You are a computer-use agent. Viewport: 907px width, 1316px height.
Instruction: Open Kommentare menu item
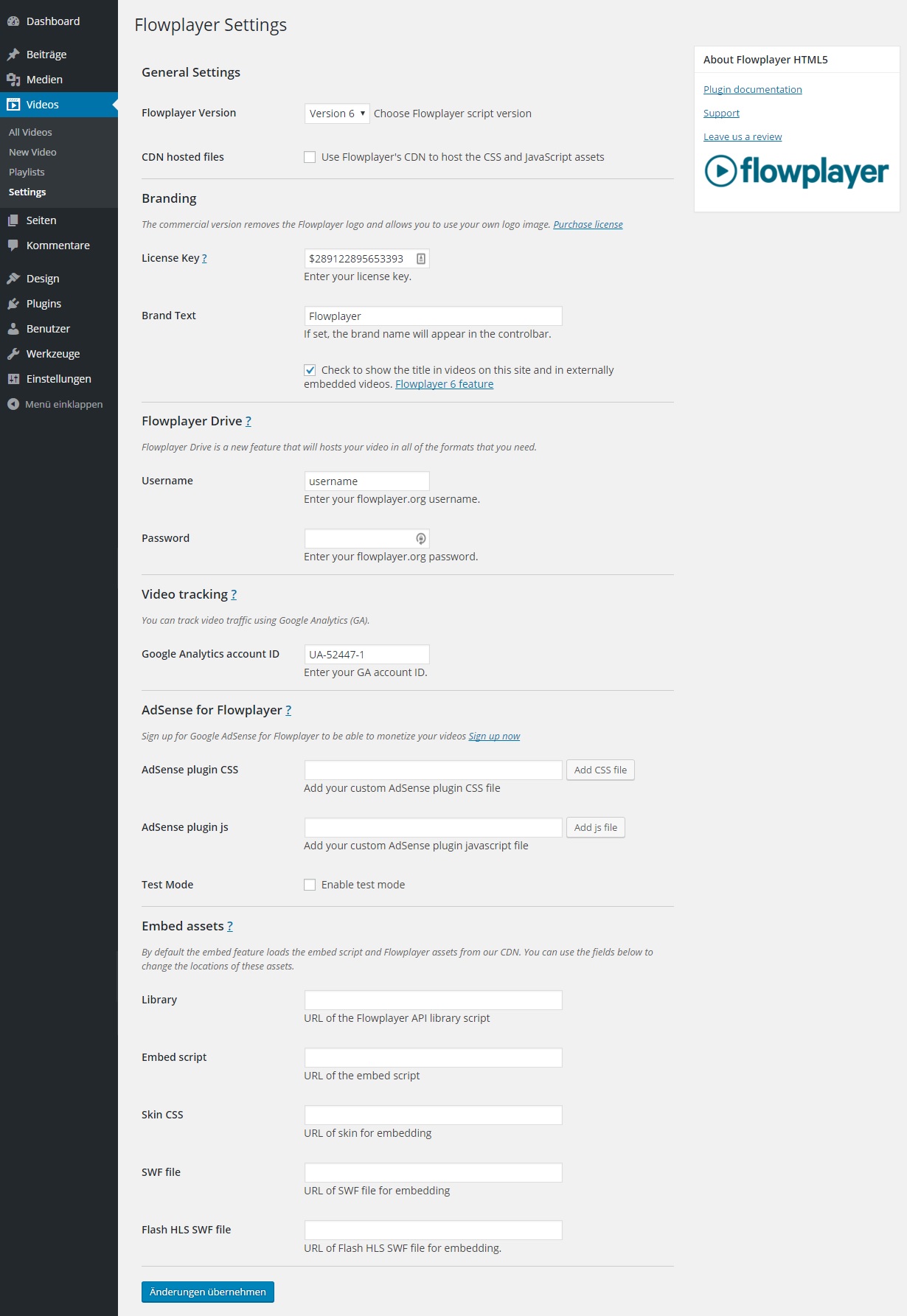click(59, 246)
